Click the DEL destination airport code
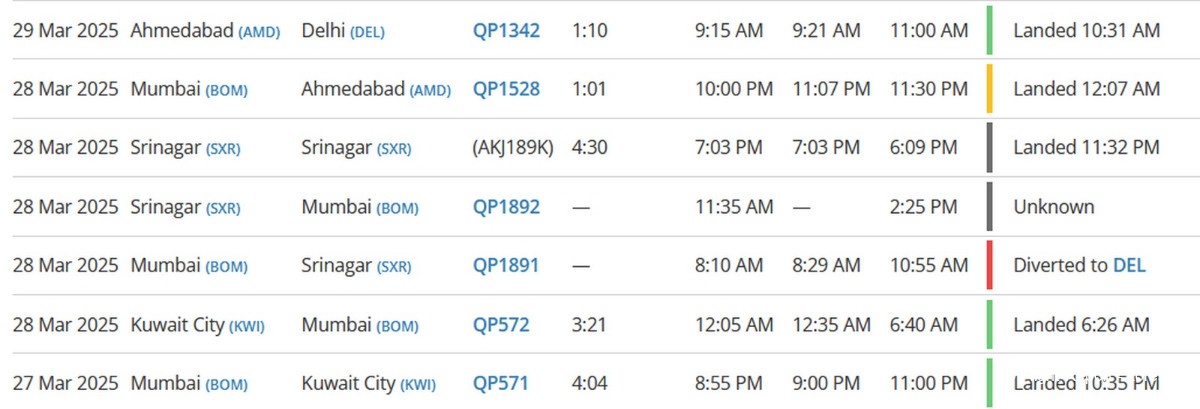Screen dimensions: 1200x409 (x=367, y=32)
